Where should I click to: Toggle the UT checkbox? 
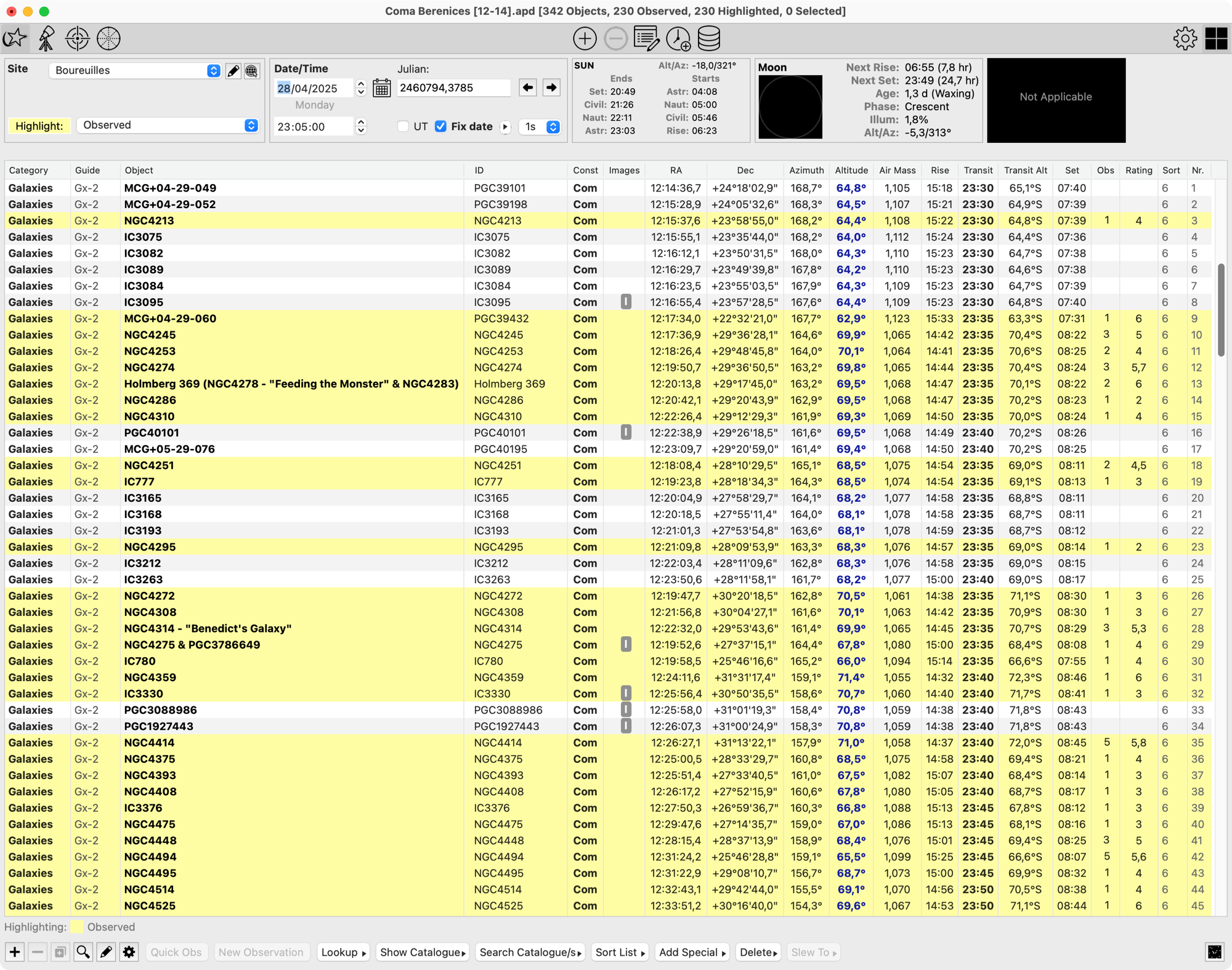click(x=403, y=126)
